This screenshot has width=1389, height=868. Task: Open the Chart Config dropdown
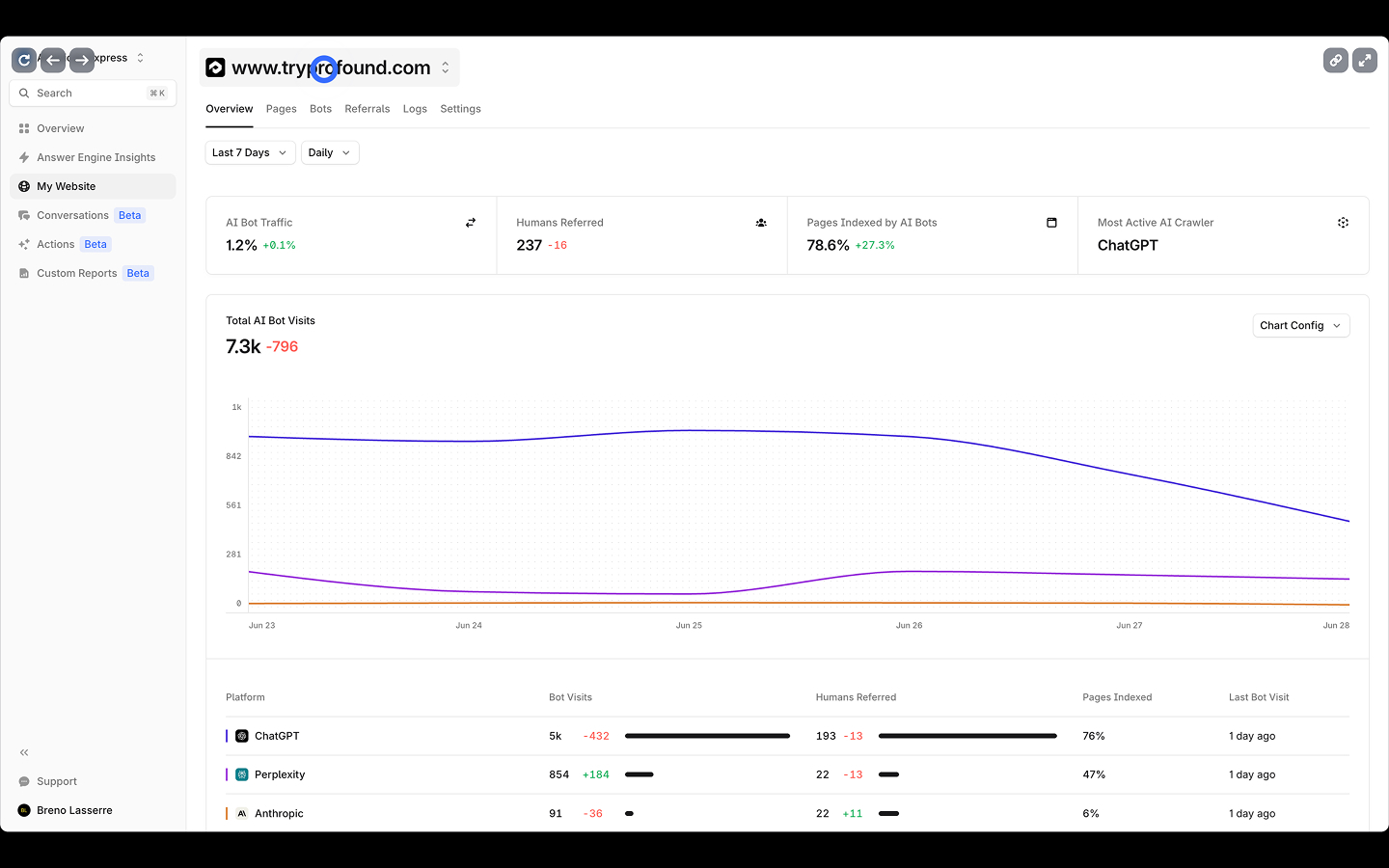point(1300,326)
